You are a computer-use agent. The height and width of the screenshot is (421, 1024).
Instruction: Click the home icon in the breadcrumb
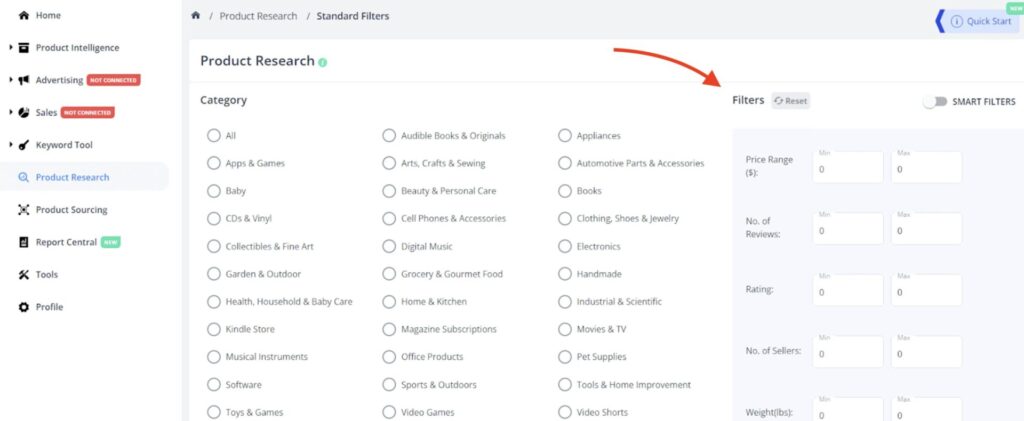coord(196,16)
